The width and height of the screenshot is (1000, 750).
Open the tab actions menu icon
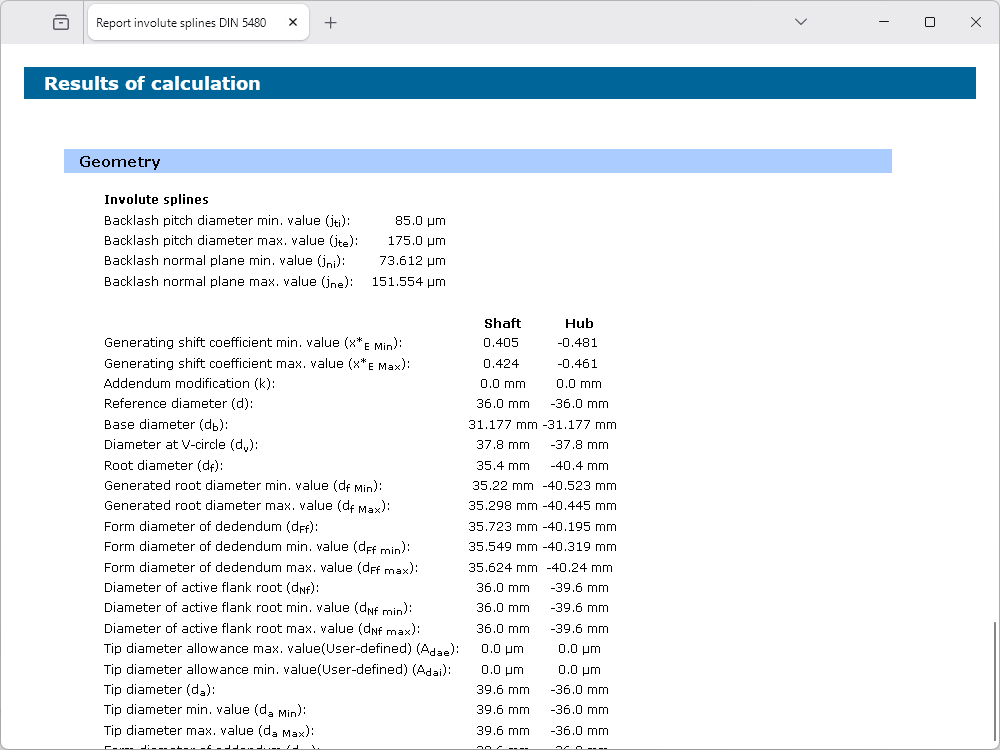click(61, 22)
